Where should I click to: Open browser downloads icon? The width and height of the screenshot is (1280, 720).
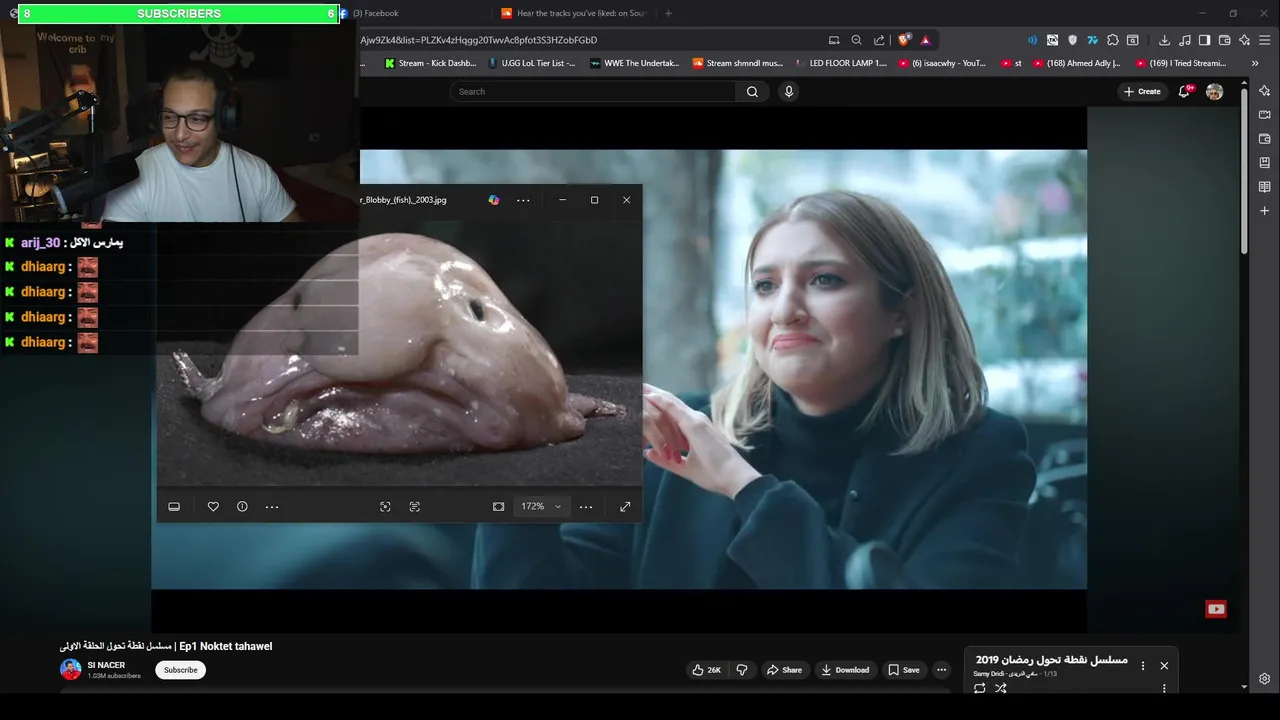tap(1164, 40)
